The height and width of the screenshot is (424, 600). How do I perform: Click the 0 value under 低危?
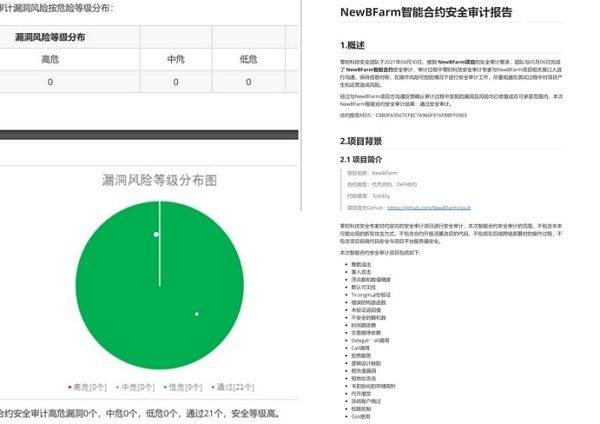(248, 82)
